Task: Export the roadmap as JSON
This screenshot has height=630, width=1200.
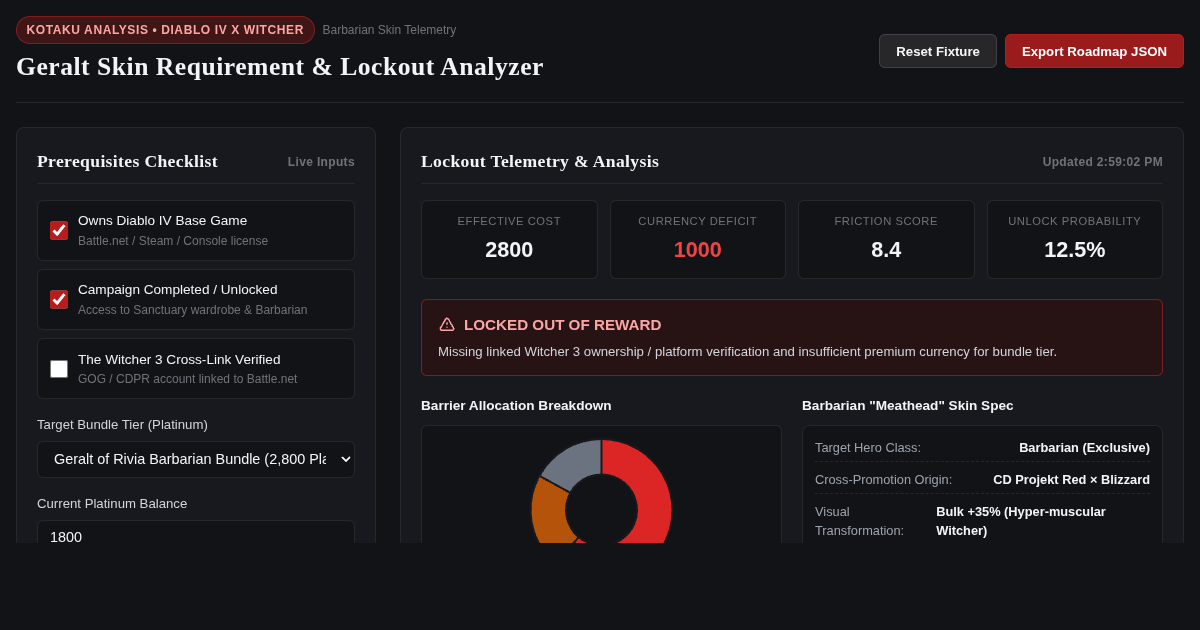Action: pyautogui.click(x=1094, y=51)
